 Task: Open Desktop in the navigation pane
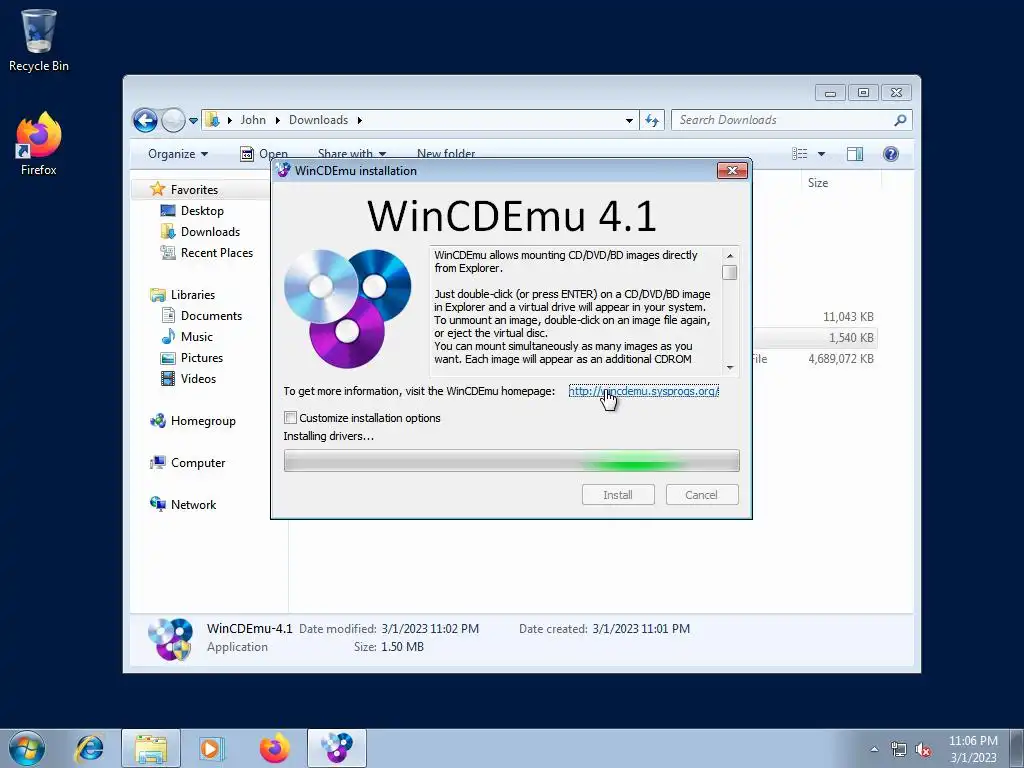tap(202, 211)
